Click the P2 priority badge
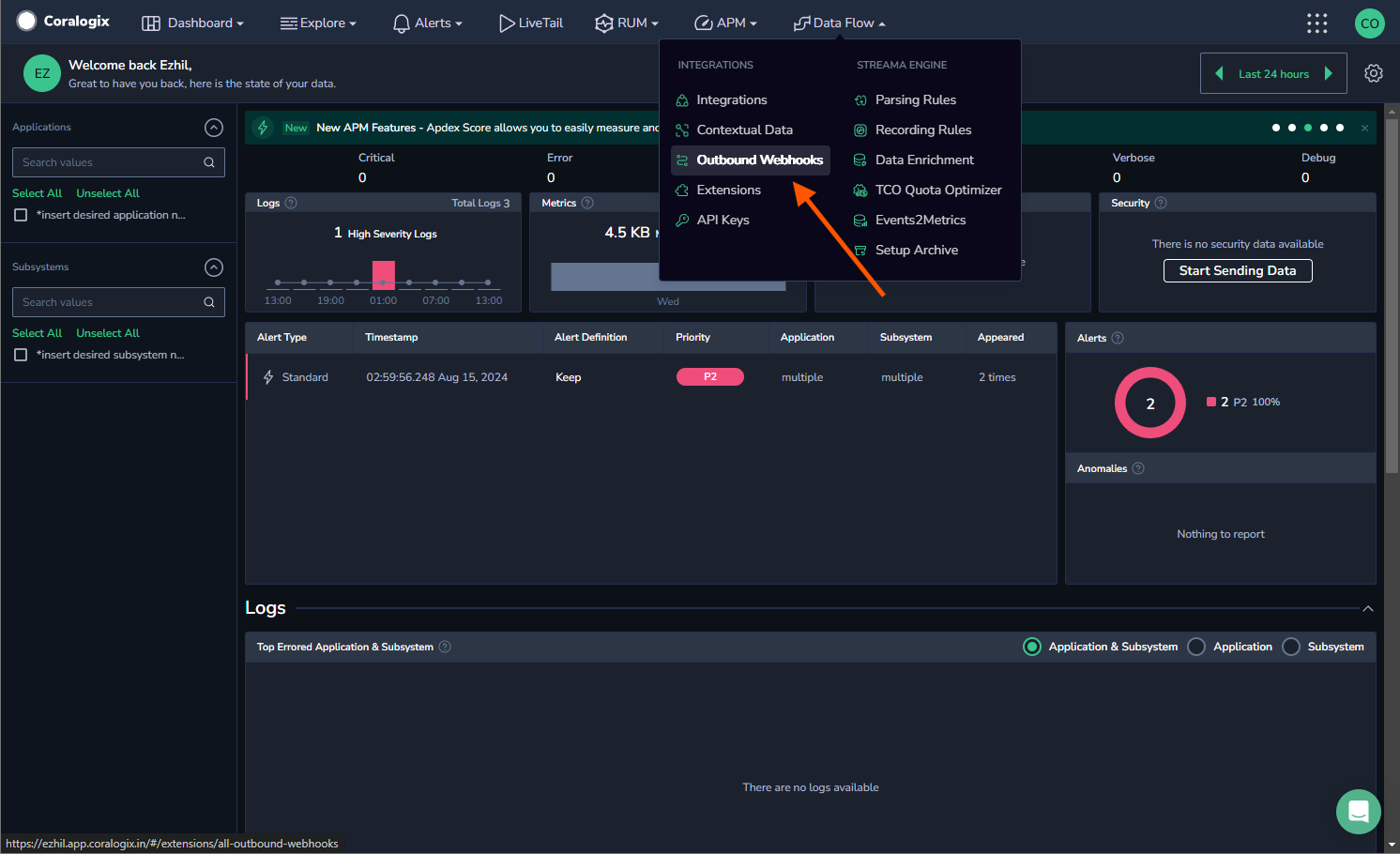Screen dimensions: 1400x854 tap(710, 376)
